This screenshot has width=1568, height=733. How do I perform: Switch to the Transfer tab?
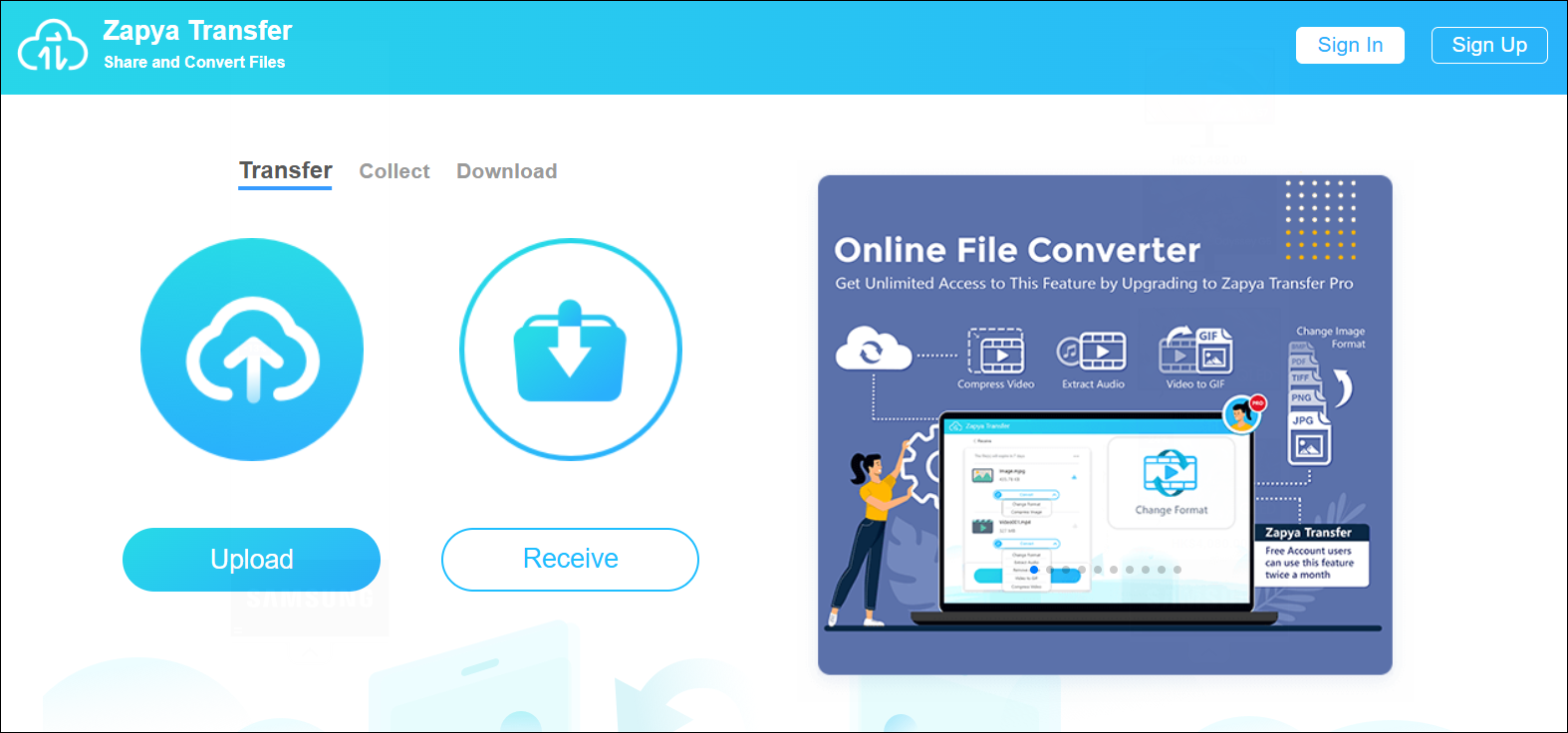click(285, 171)
